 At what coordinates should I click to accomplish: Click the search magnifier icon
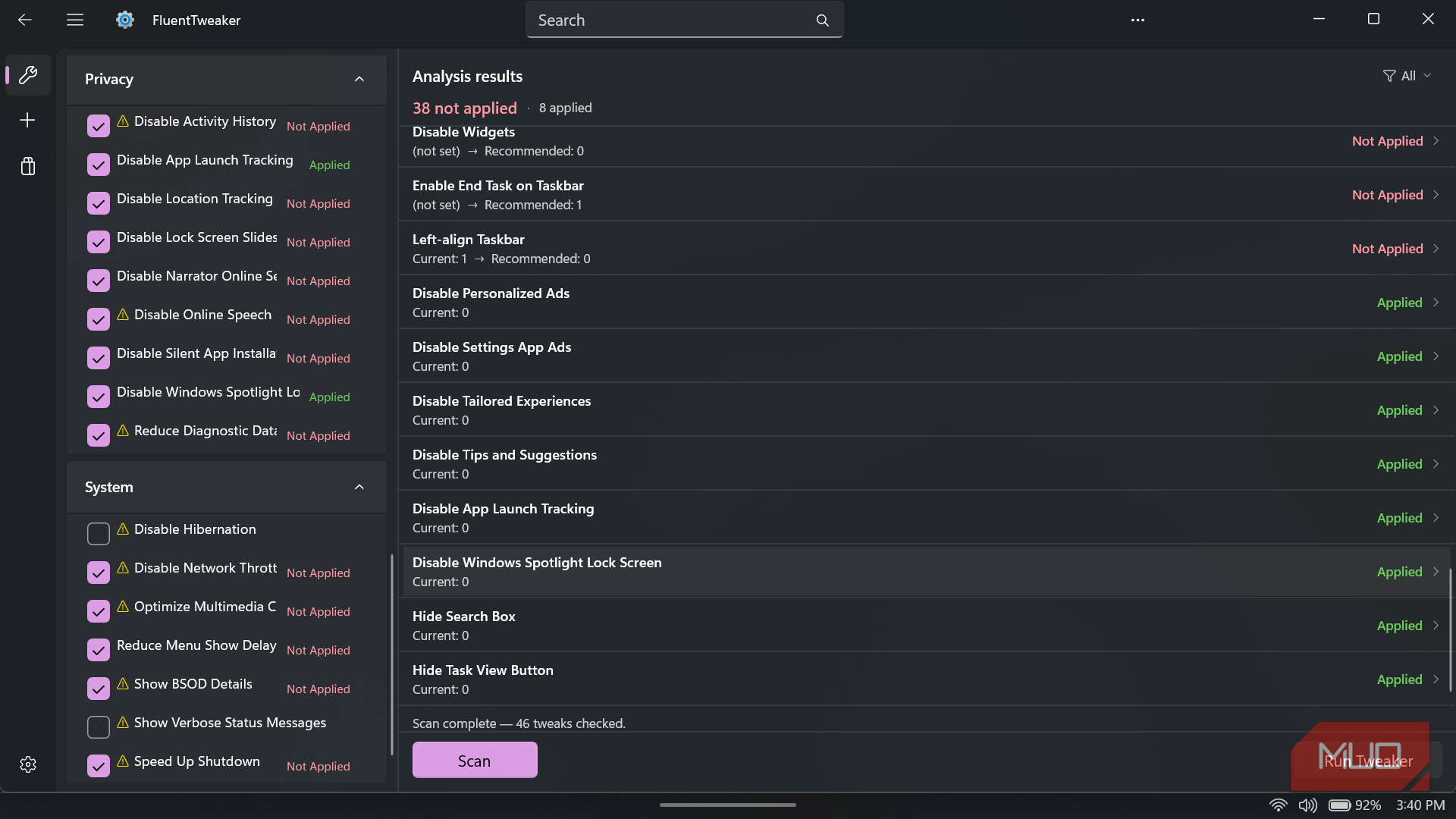tap(823, 20)
